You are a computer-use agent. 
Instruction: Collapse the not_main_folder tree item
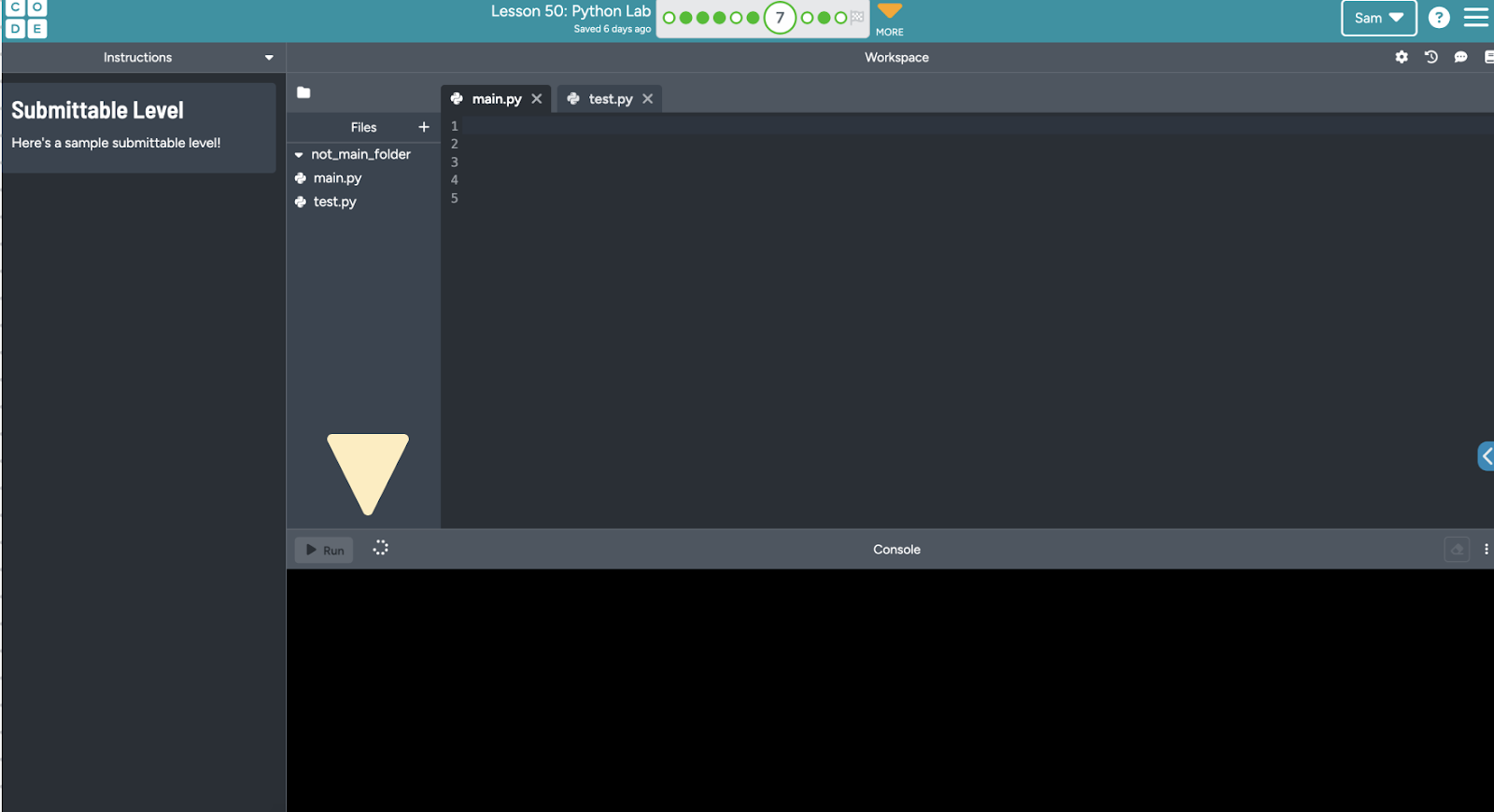tap(299, 155)
